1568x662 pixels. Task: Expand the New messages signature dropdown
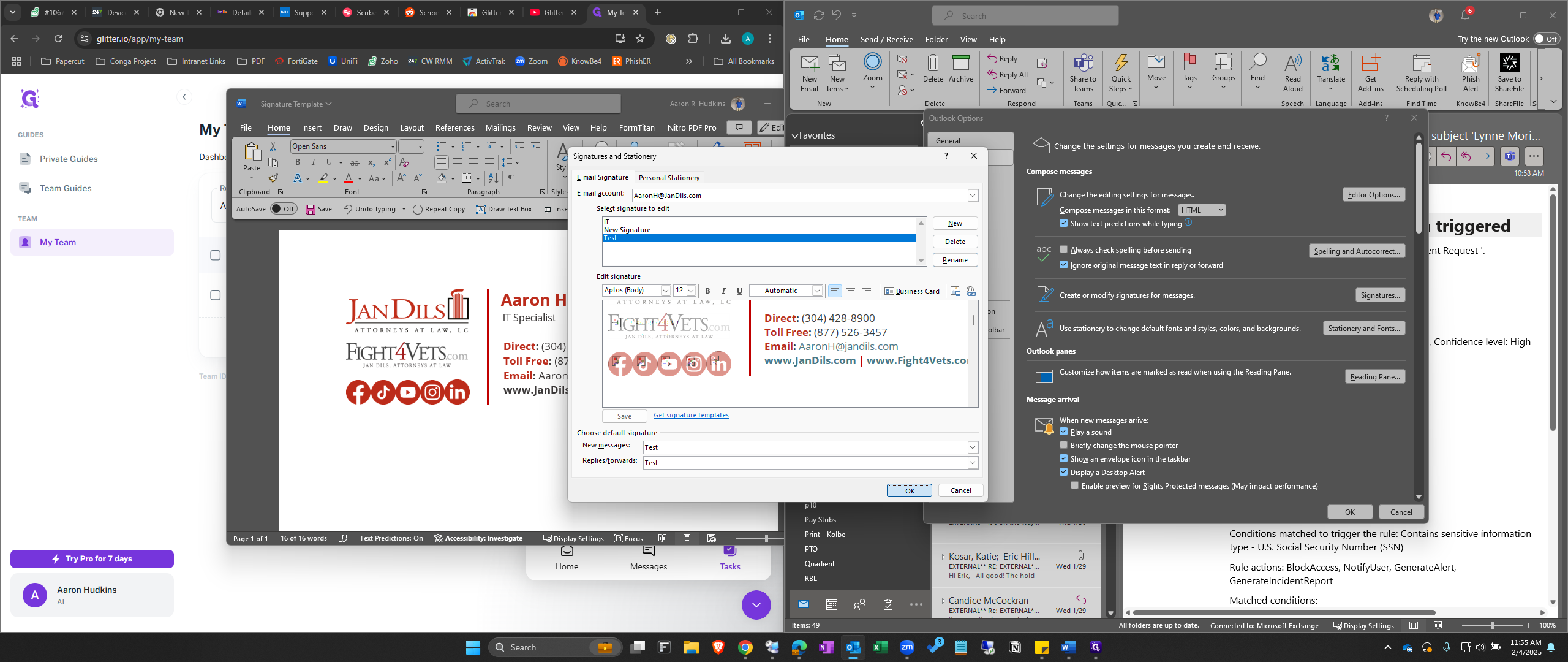pyautogui.click(x=972, y=447)
